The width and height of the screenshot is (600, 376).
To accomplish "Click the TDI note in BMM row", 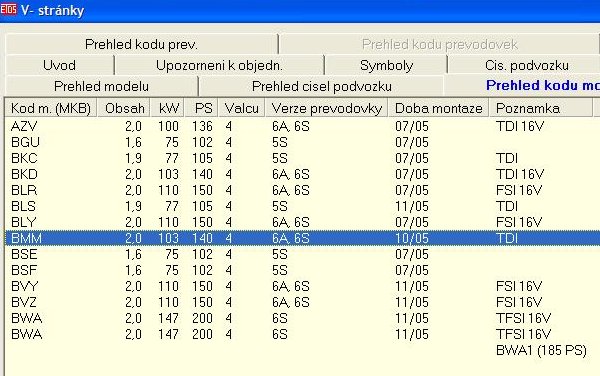I will point(507,238).
